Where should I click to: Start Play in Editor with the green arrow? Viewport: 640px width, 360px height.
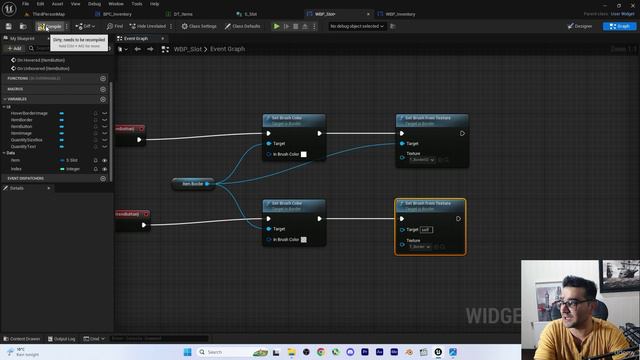coord(277,26)
